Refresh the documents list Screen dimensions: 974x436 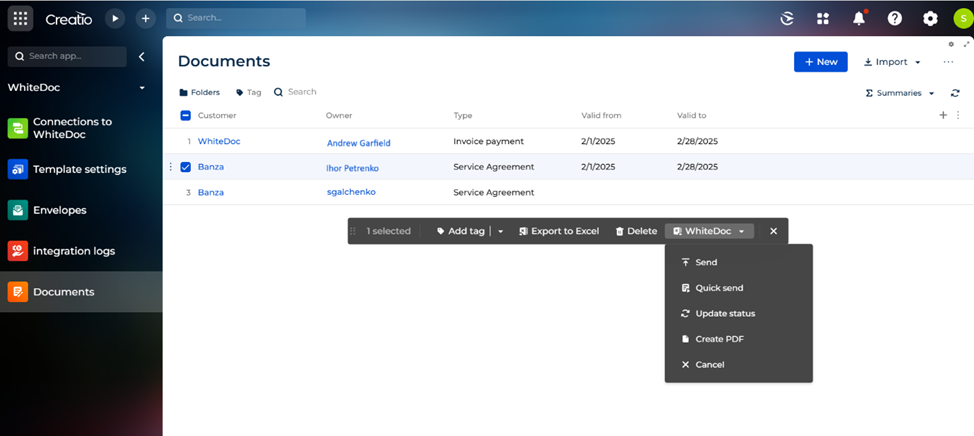click(x=955, y=93)
